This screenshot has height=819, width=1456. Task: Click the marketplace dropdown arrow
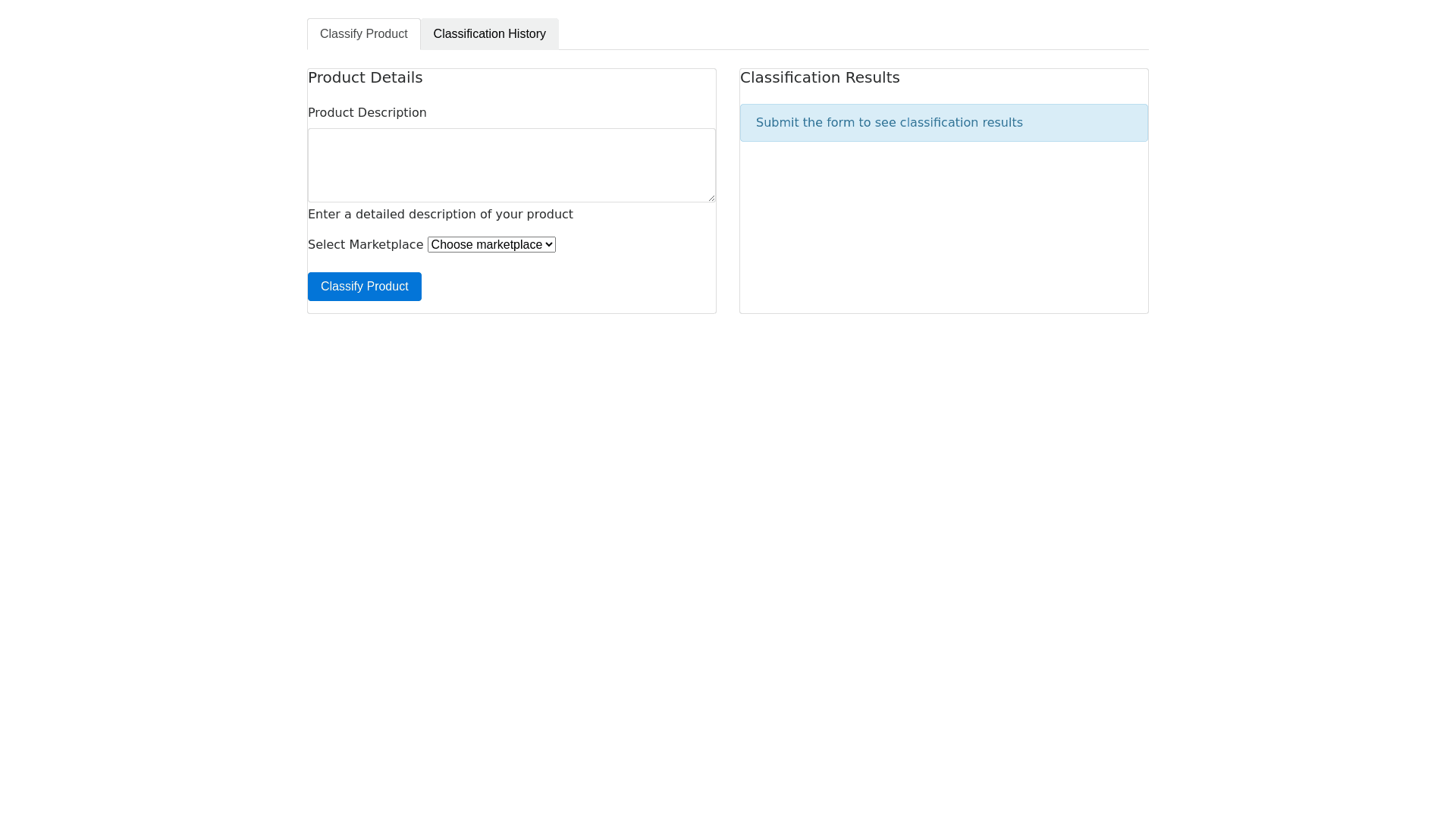(x=549, y=244)
